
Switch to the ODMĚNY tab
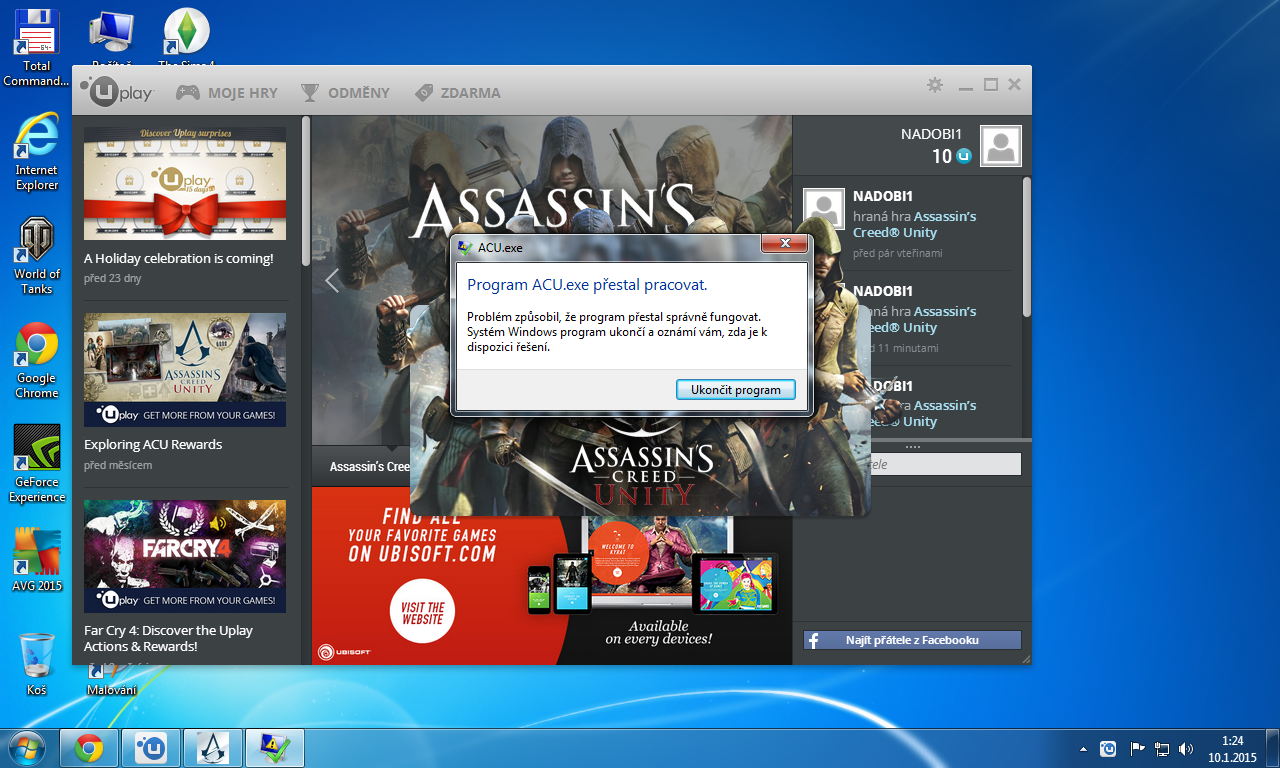tap(345, 93)
